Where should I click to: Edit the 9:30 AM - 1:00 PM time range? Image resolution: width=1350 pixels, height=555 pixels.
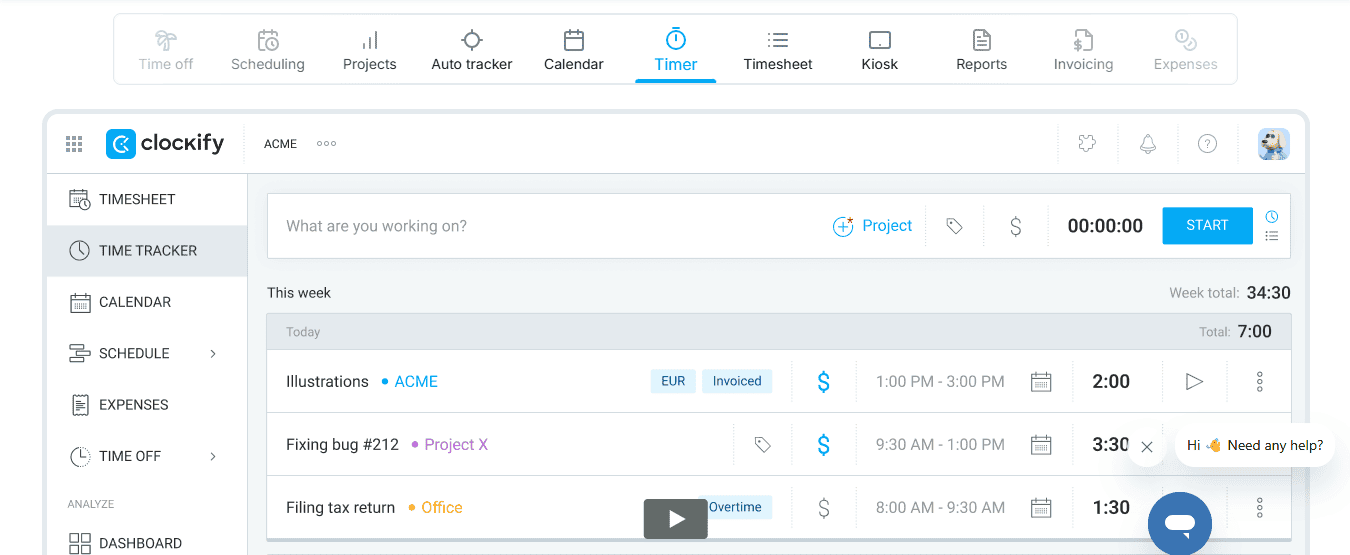(940, 444)
